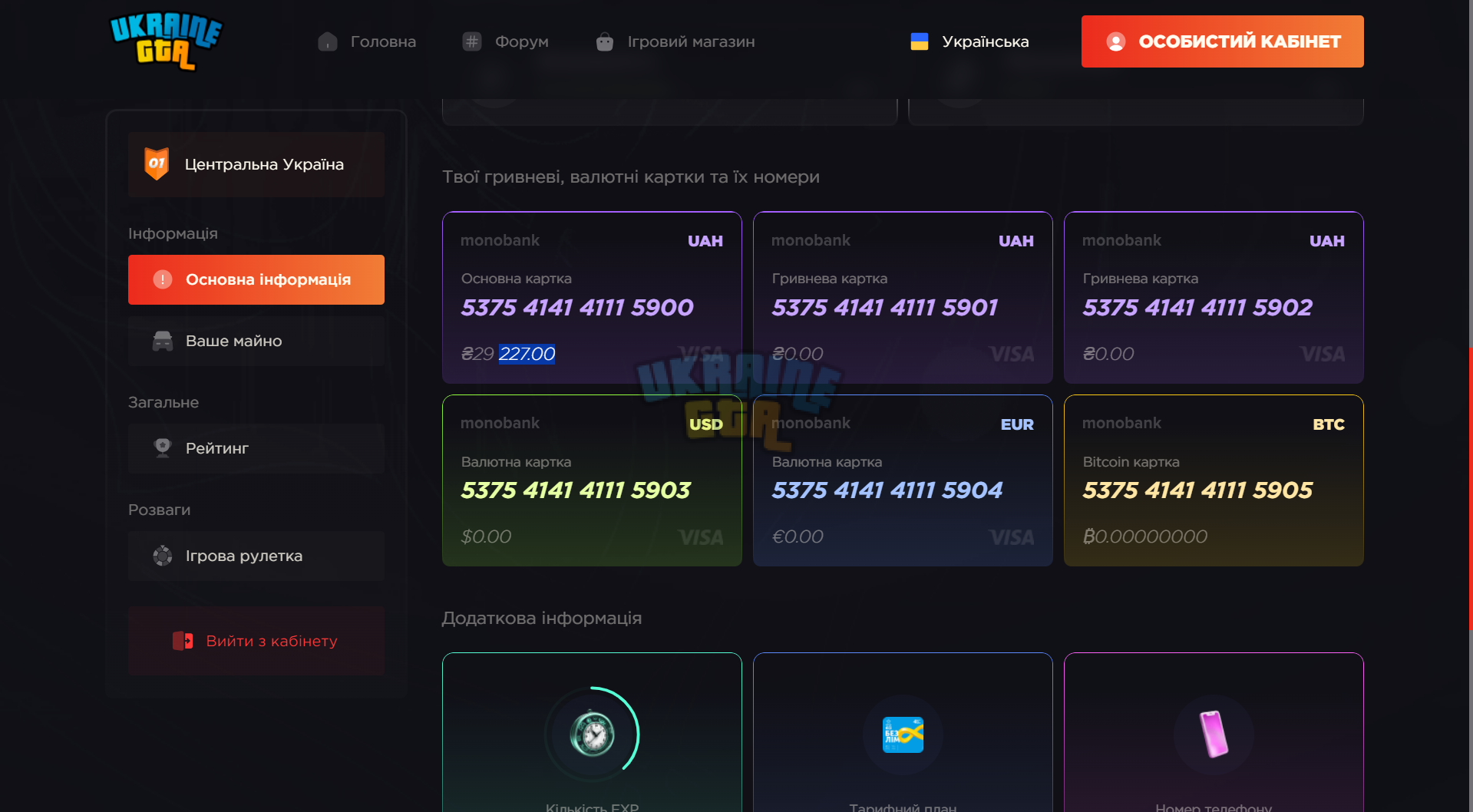Click the exit door icon beside Вийти з кабінету
Screen dimensions: 1473x812
[x=183, y=641]
